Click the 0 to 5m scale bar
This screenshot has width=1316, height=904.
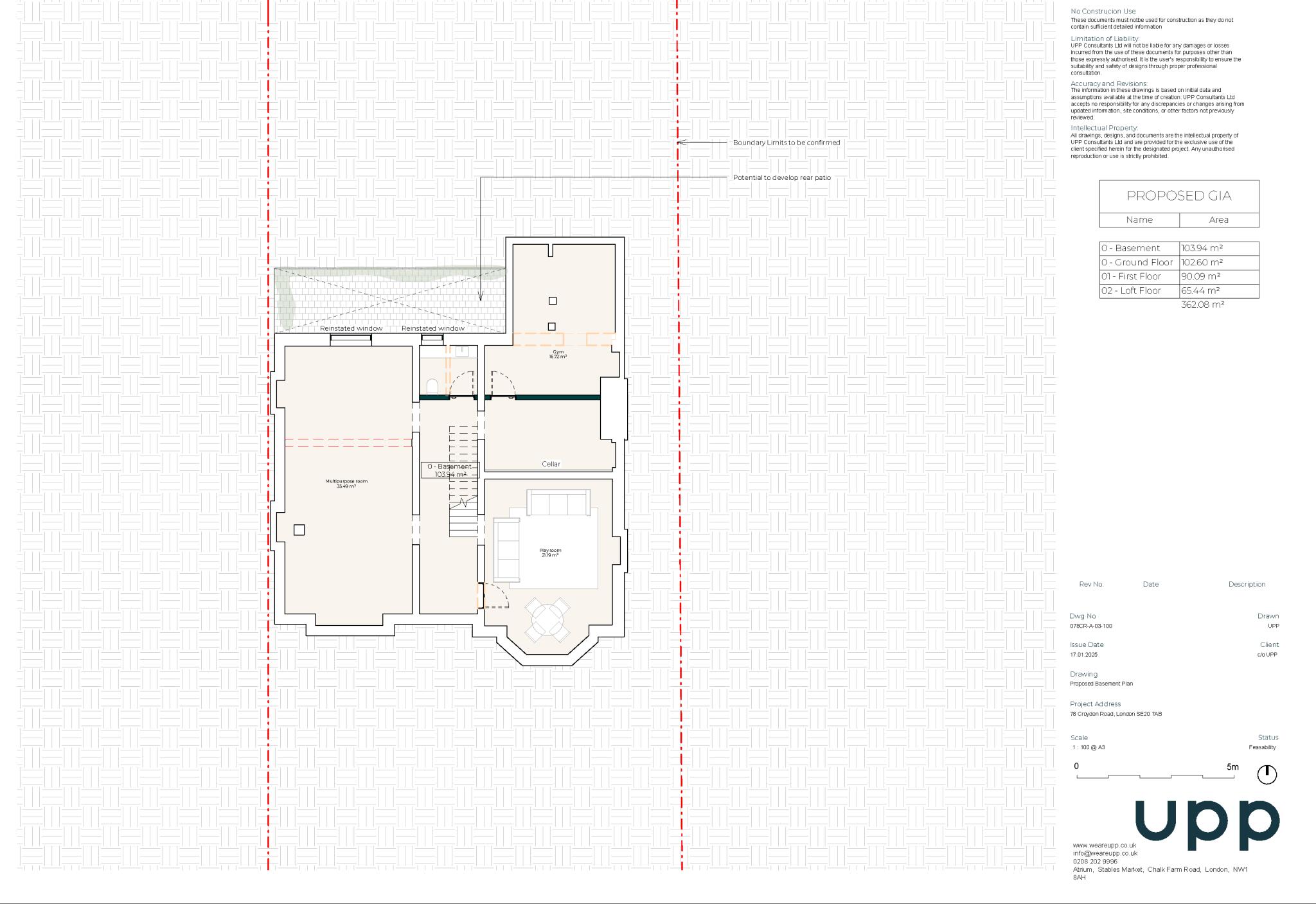1155,777
